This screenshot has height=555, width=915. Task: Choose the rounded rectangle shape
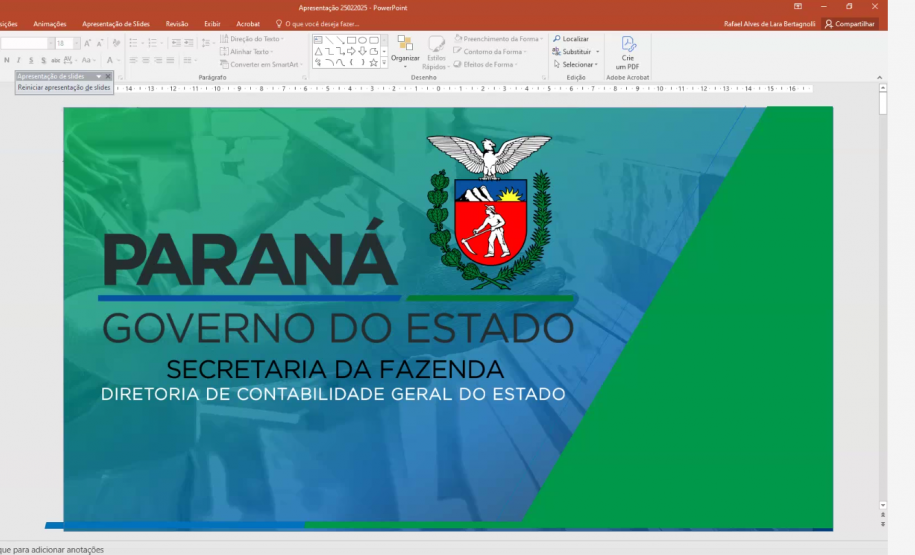(373, 40)
